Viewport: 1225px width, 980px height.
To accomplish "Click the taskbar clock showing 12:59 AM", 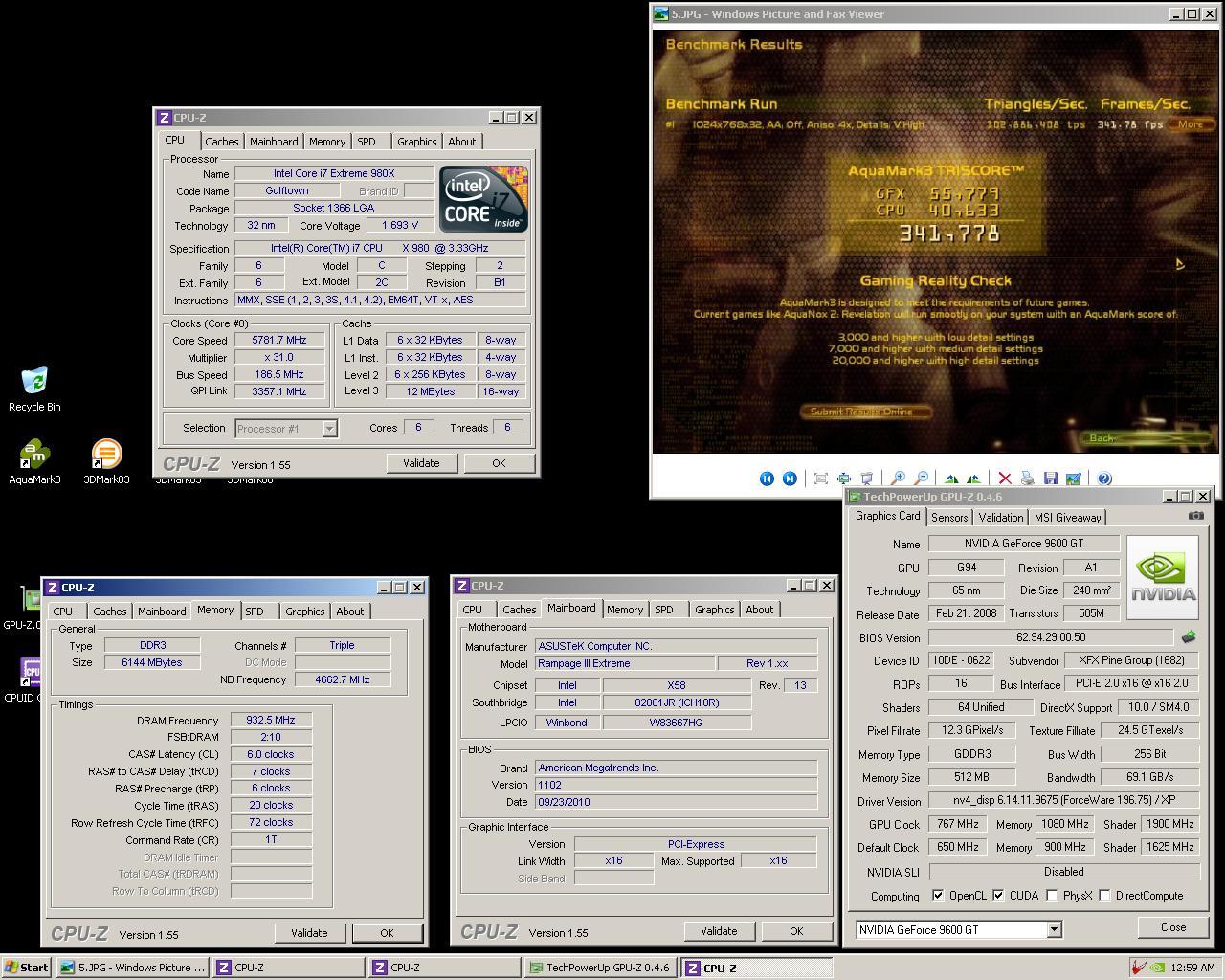I will [x=1192, y=968].
